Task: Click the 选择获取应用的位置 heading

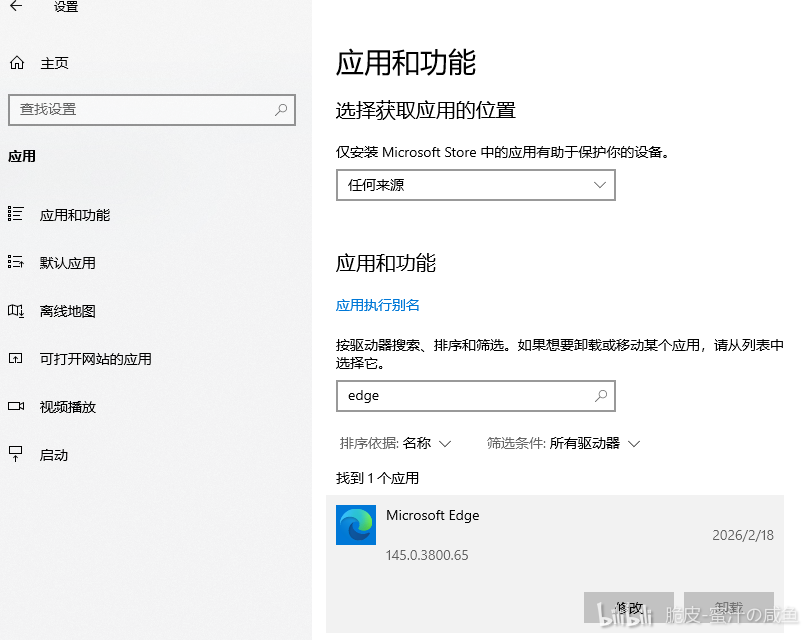Action: click(x=426, y=110)
